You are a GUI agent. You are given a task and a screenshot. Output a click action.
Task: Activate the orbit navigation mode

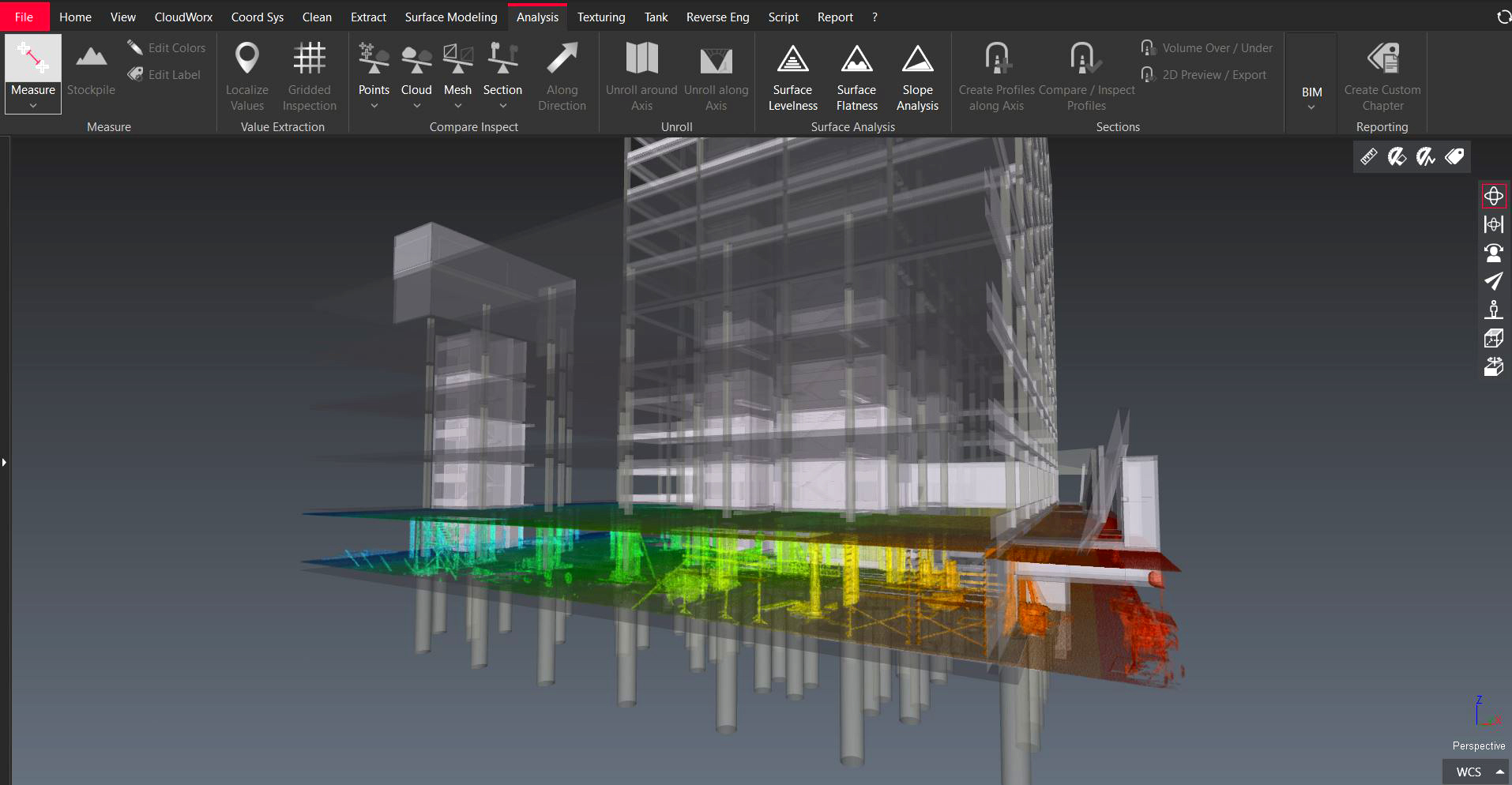click(x=1493, y=196)
